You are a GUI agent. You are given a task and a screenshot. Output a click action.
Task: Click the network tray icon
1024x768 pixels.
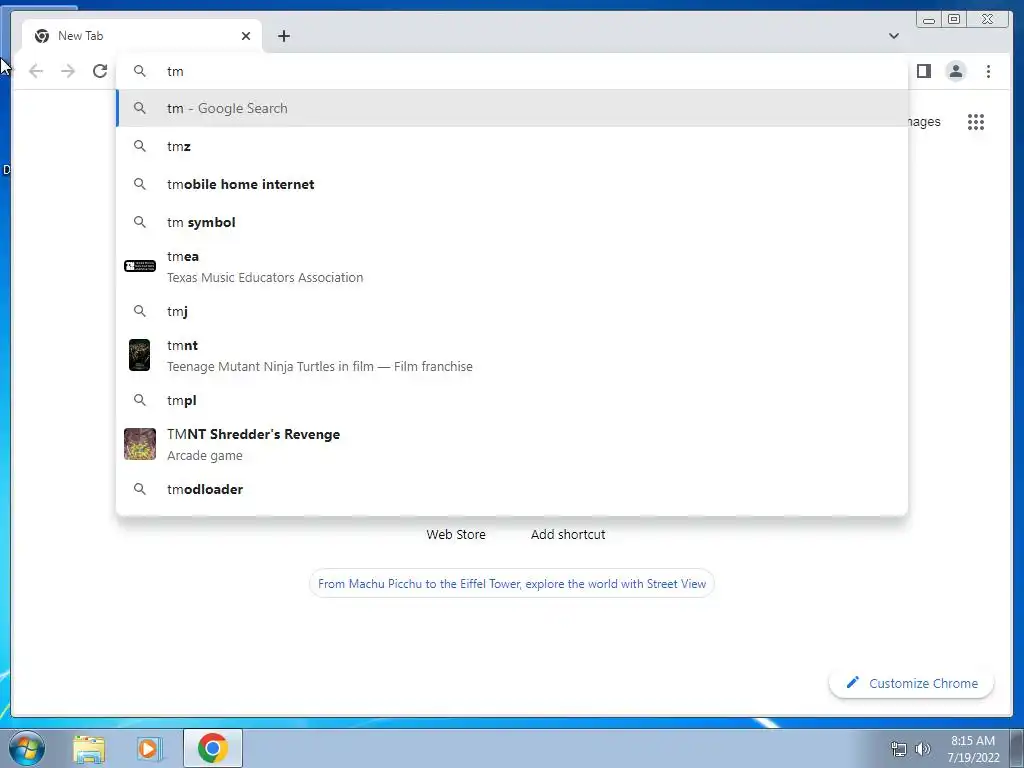coord(899,749)
